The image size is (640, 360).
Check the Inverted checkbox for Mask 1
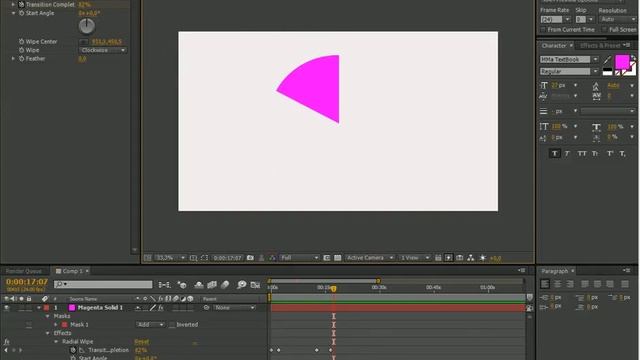[x=172, y=325]
